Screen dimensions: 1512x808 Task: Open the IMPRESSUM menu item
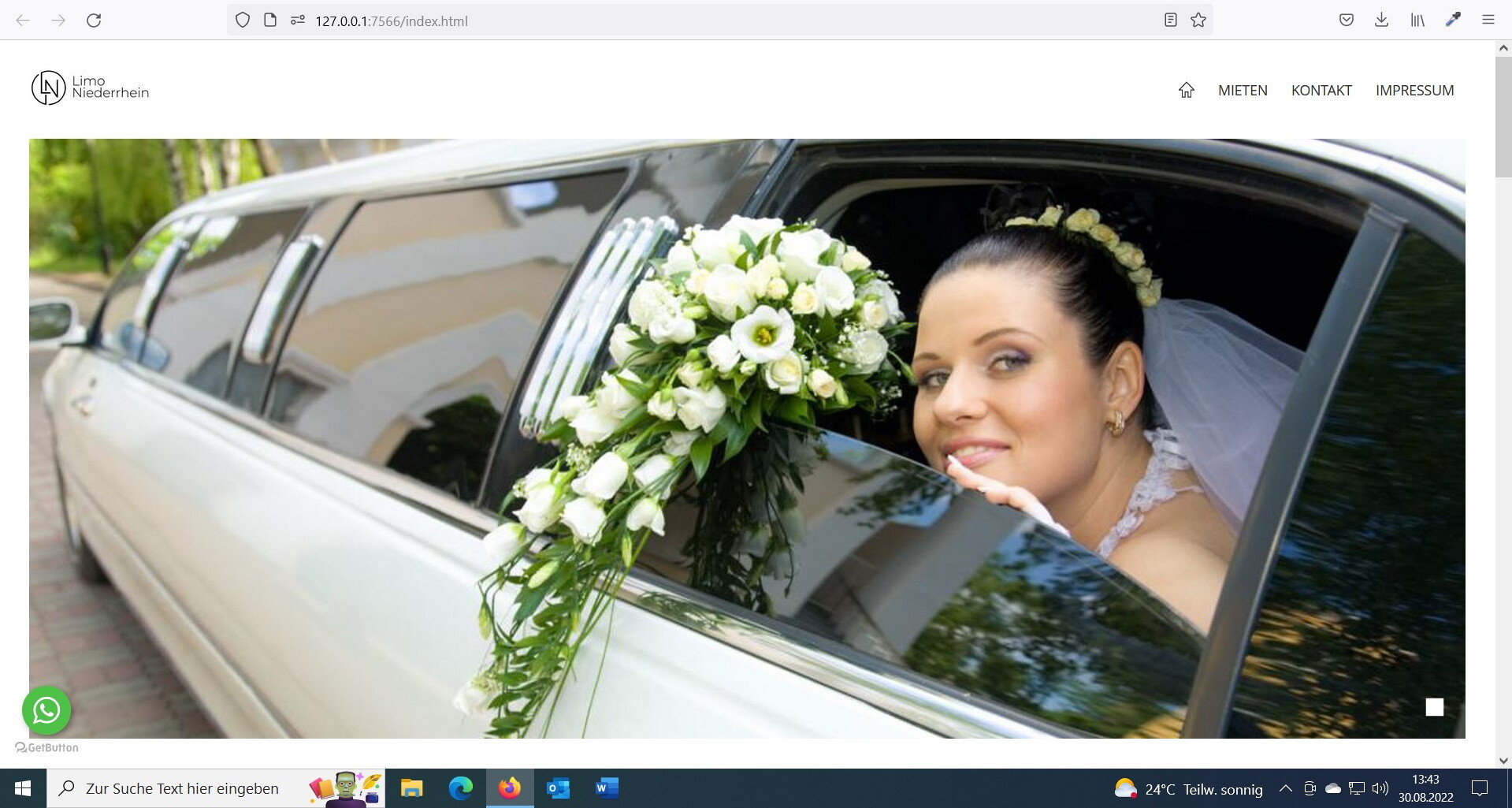pos(1415,91)
